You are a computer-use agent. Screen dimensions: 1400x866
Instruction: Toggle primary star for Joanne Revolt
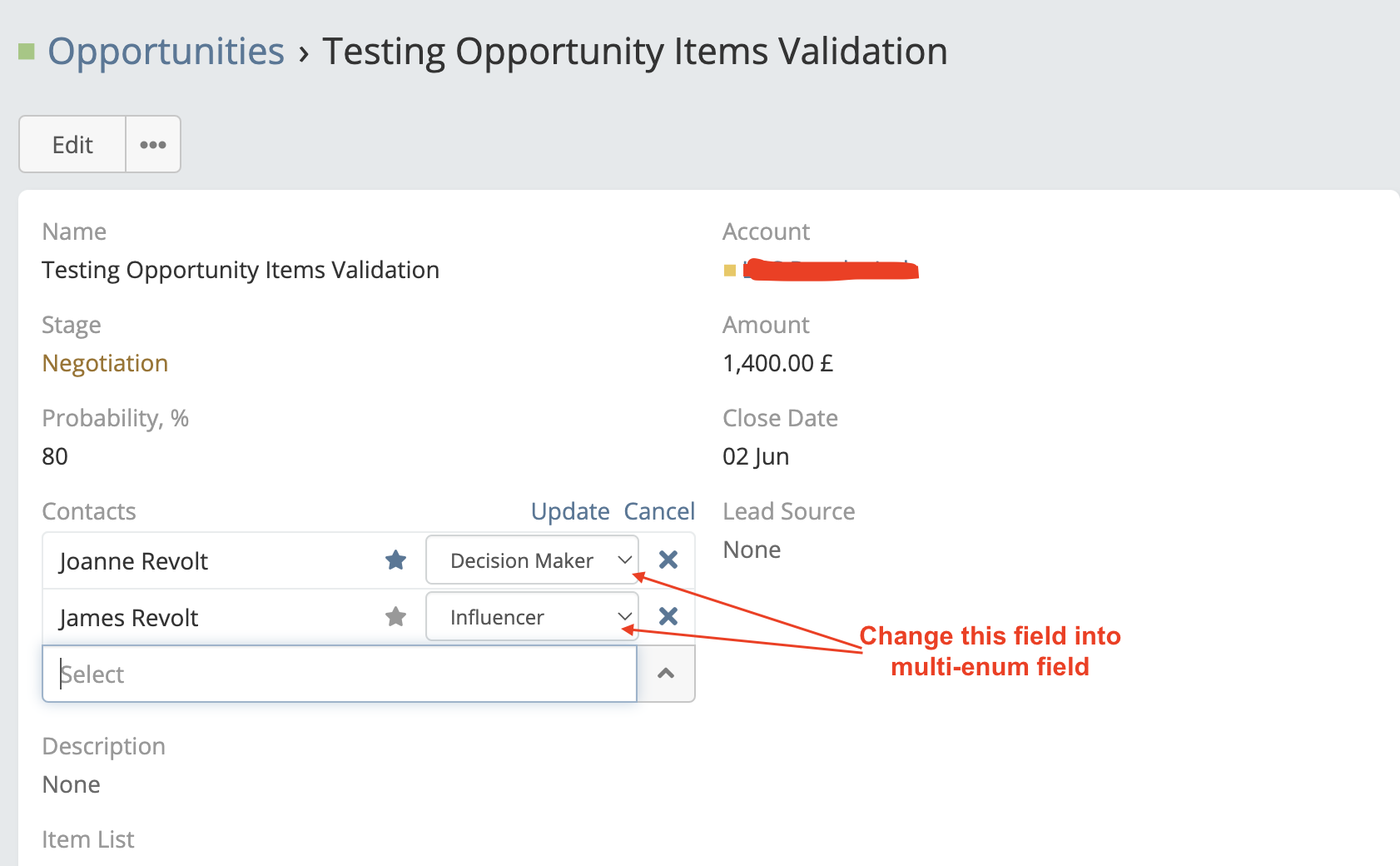point(396,560)
